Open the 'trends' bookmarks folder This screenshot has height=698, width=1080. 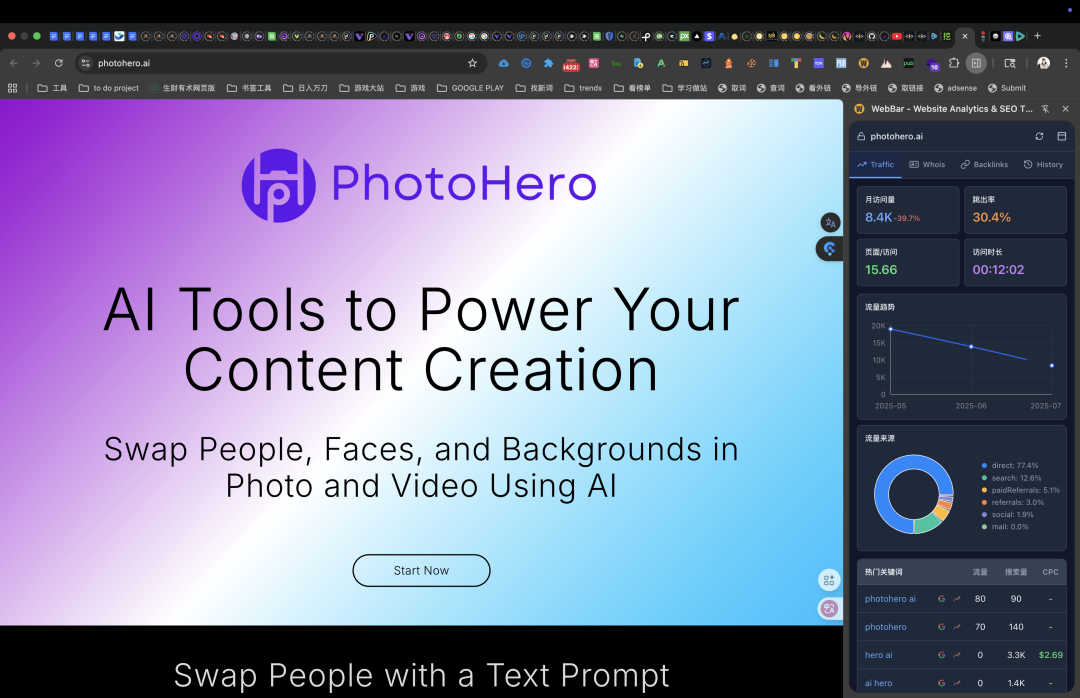[x=583, y=88]
